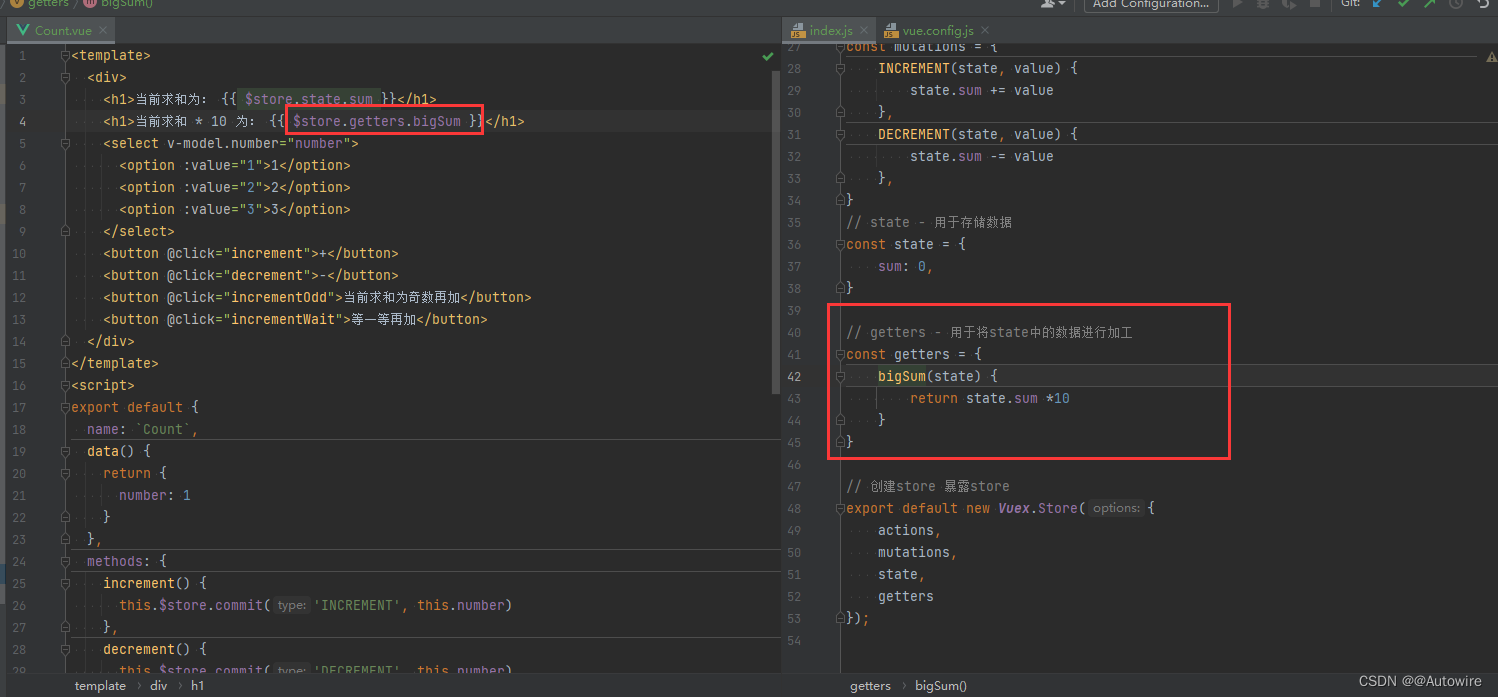This screenshot has width=1498, height=697.
Task: Click 'number: 1' in data return
Action: click(x=155, y=496)
